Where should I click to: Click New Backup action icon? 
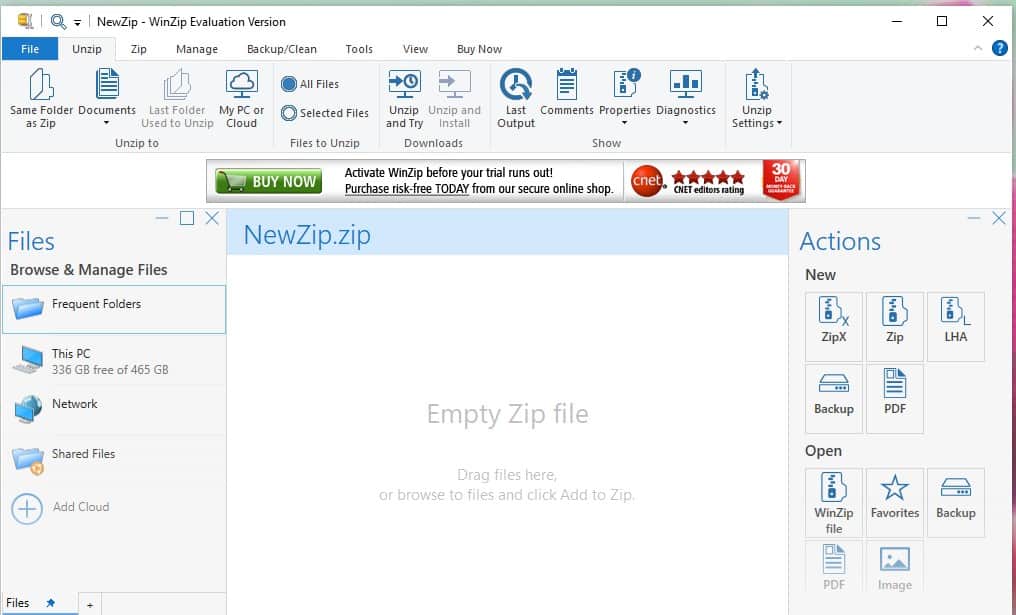pyautogui.click(x=833, y=393)
